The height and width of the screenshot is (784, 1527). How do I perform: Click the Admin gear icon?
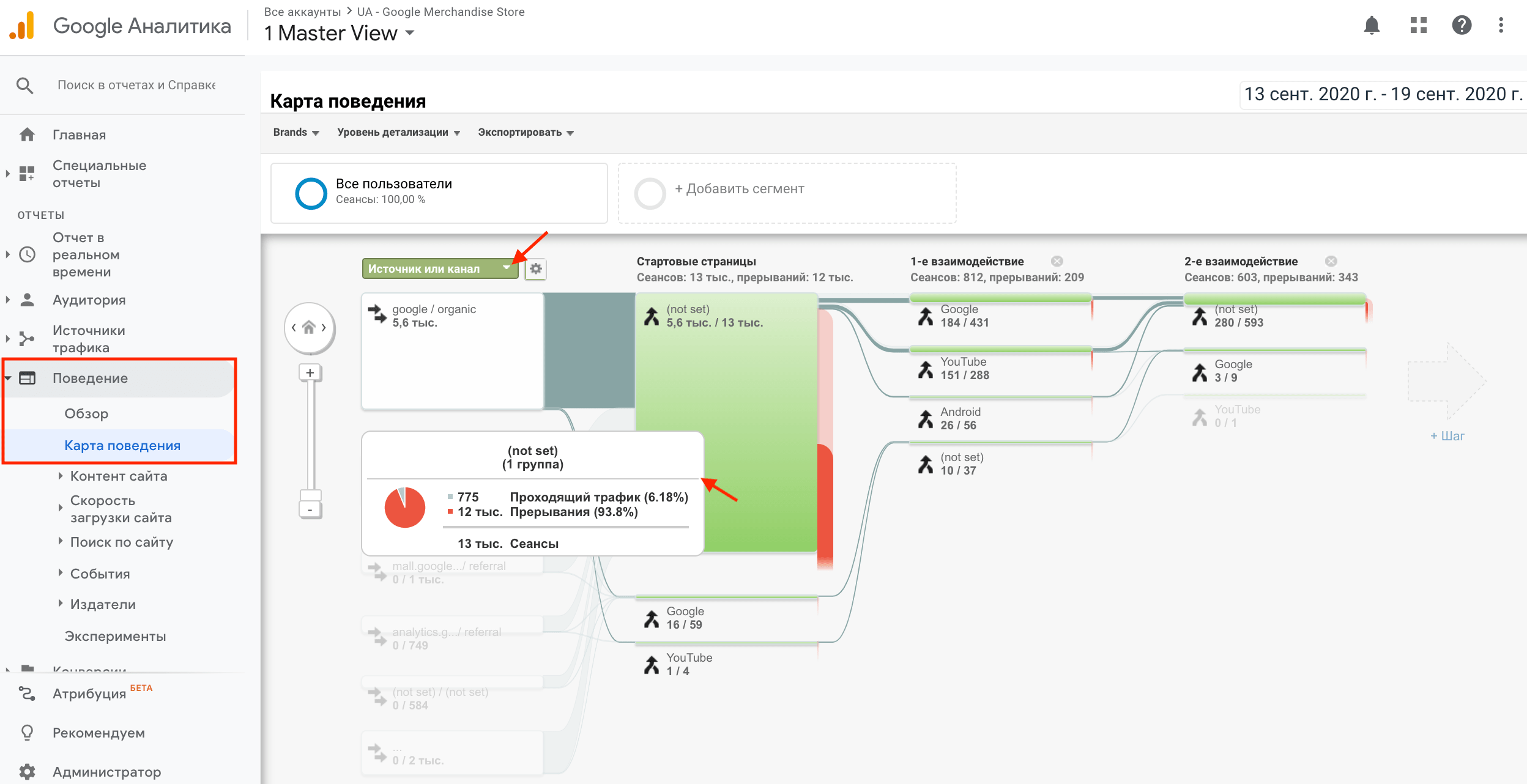tap(27, 771)
